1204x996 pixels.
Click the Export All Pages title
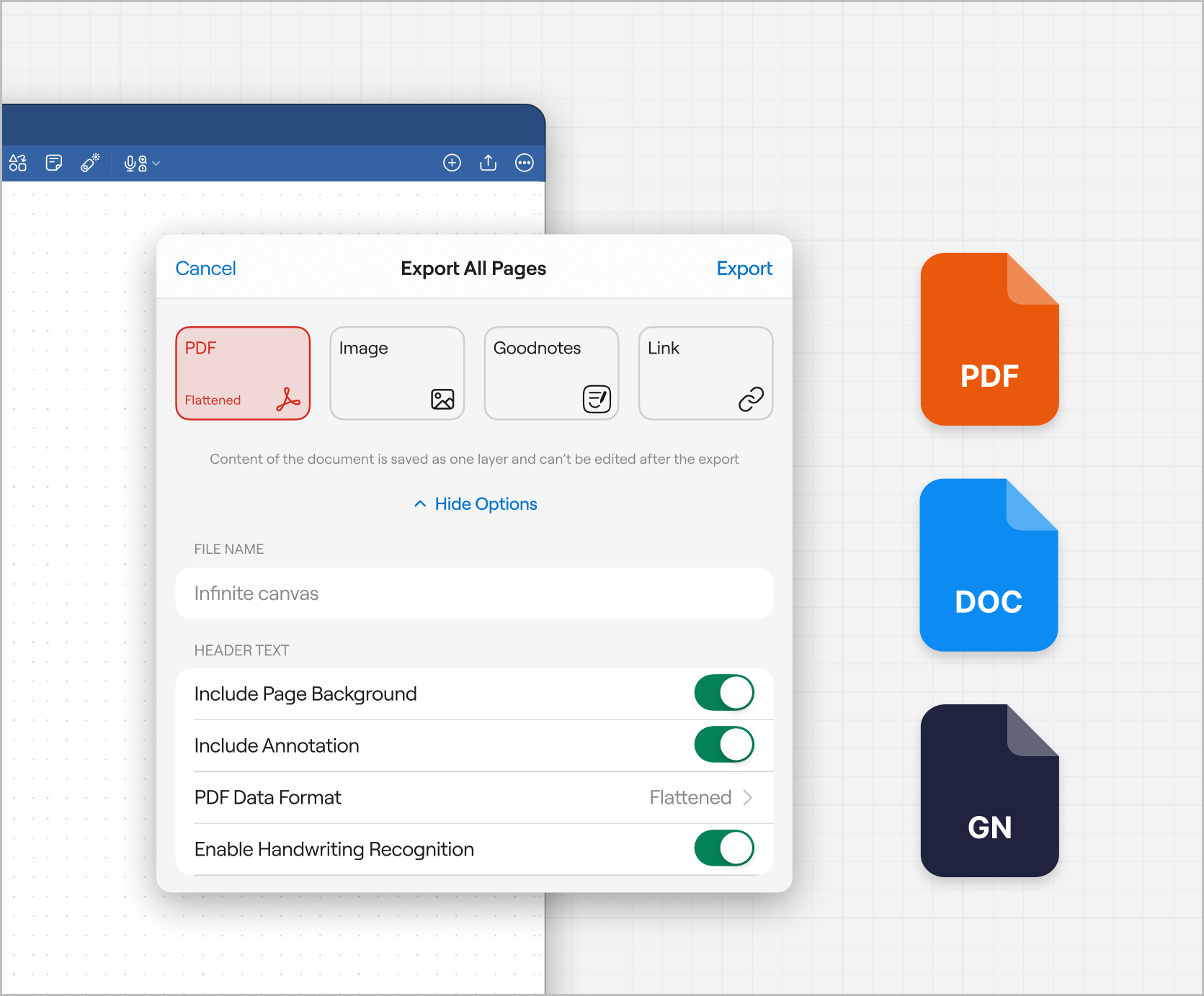[473, 269]
